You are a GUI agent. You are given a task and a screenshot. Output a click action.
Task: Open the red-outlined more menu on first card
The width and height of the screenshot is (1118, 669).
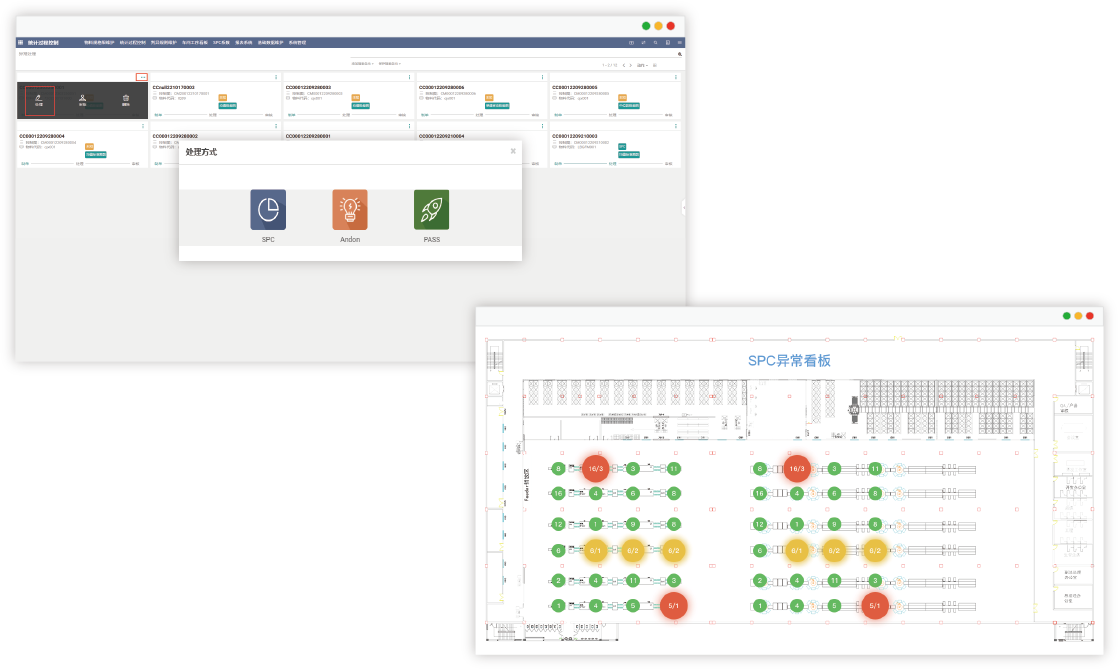click(x=142, y=77)
